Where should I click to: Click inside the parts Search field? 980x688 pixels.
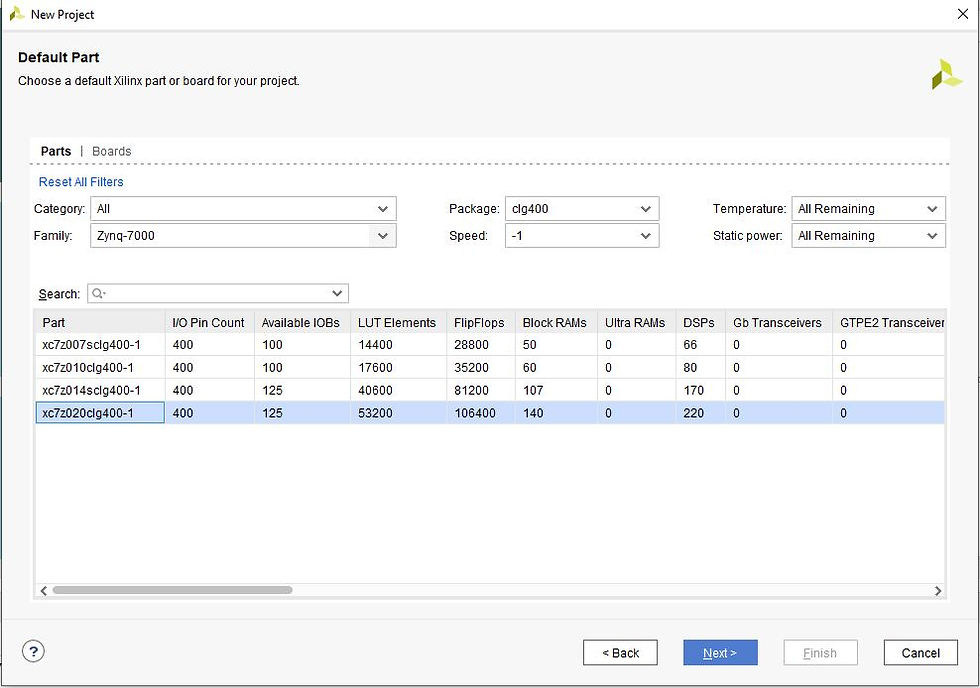pos(218,293)
